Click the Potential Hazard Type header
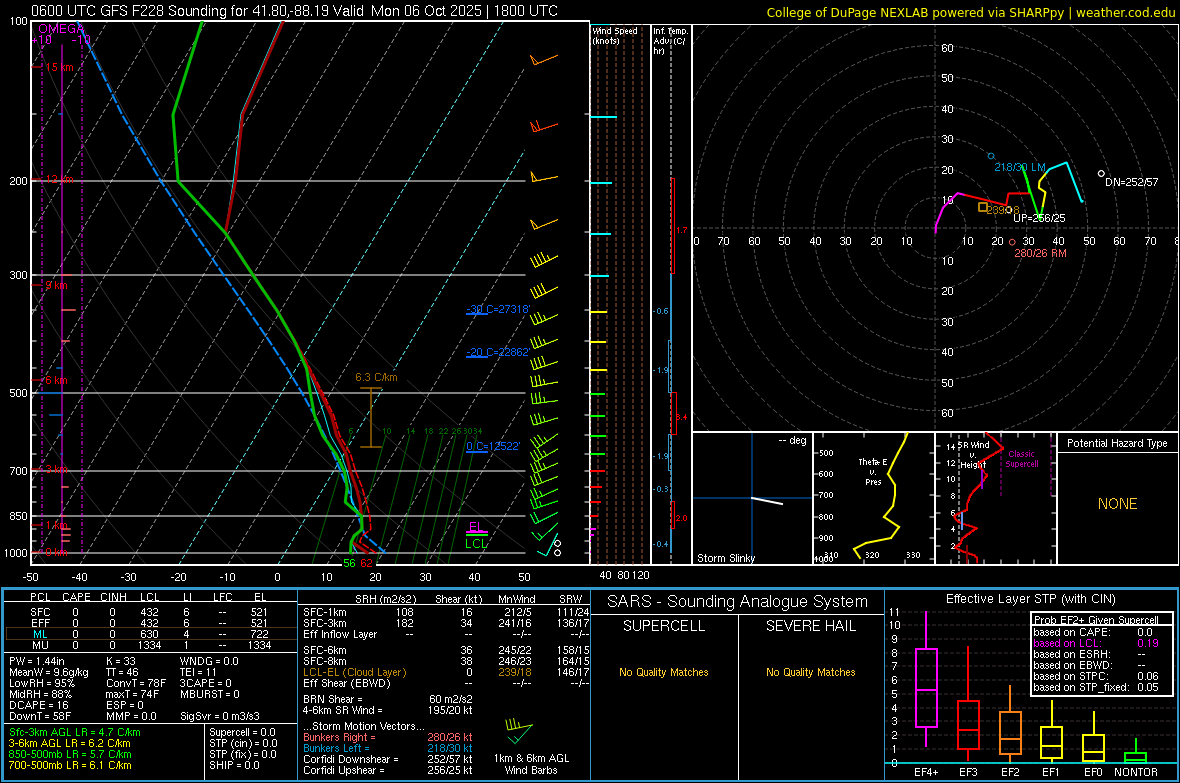This screenshot has height=783, width=1180. pyautogui.click(x=1118, y=443)
